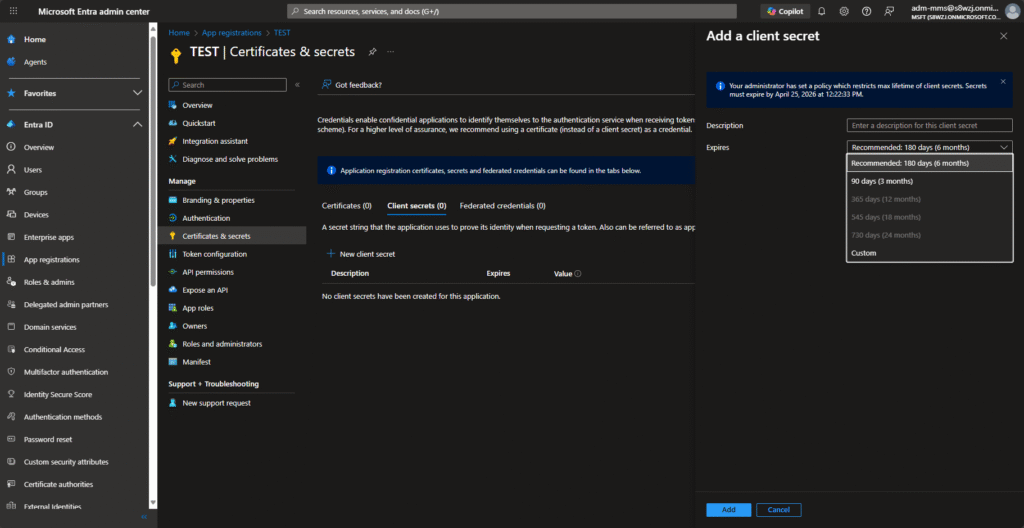The height and width of the screenshot is (528, 1024).
Task: Pin the TEST Certificates & secrets page
Action: click(372, 51)
